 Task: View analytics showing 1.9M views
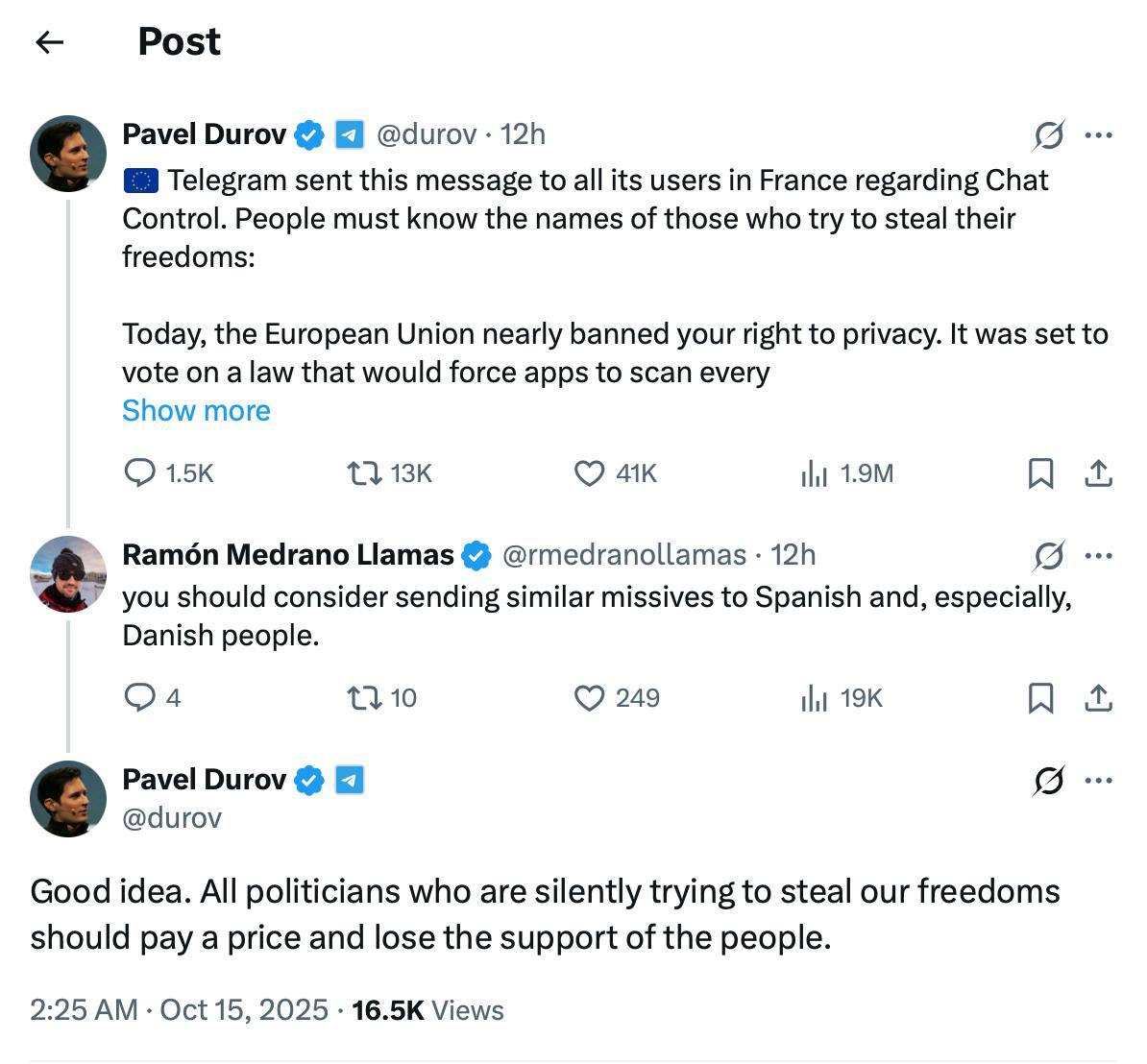click(x=814, y=472)
